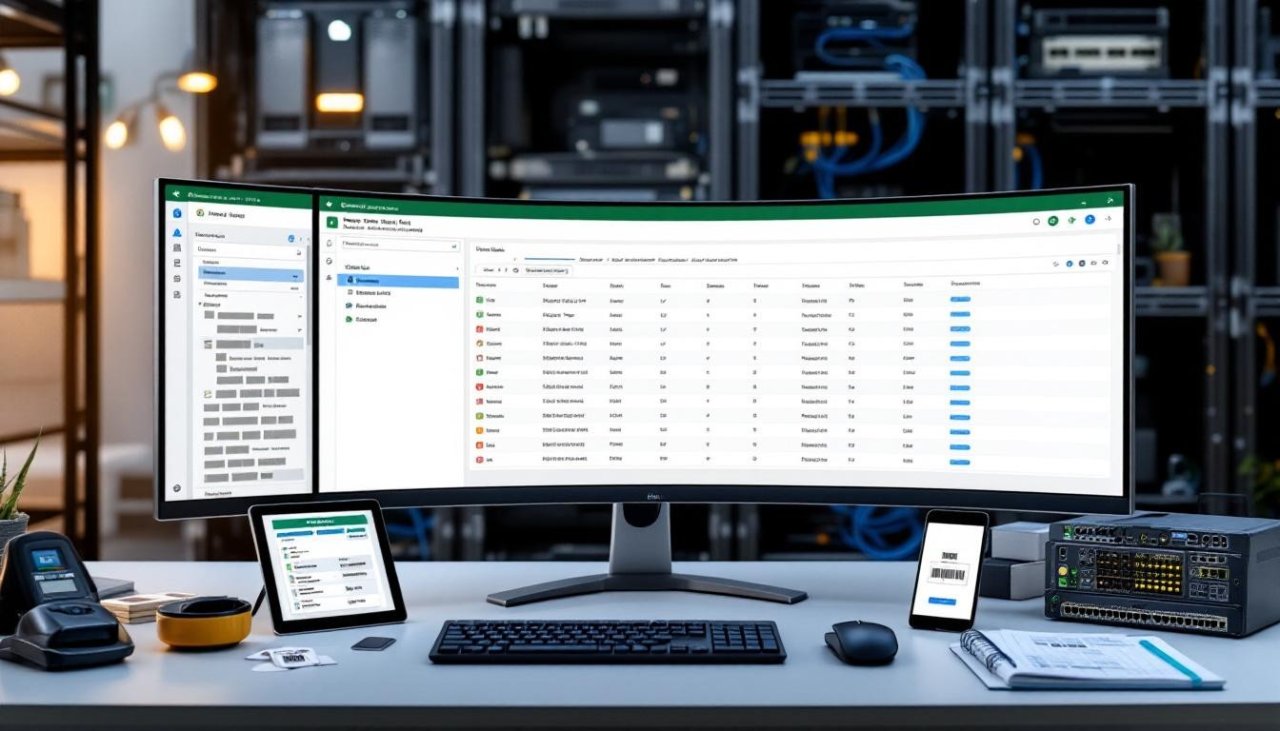Click the reports icon below the alerts icon
Image resolution: width=1280 pixels, height=731 pixels.
[x=177, y=246]
